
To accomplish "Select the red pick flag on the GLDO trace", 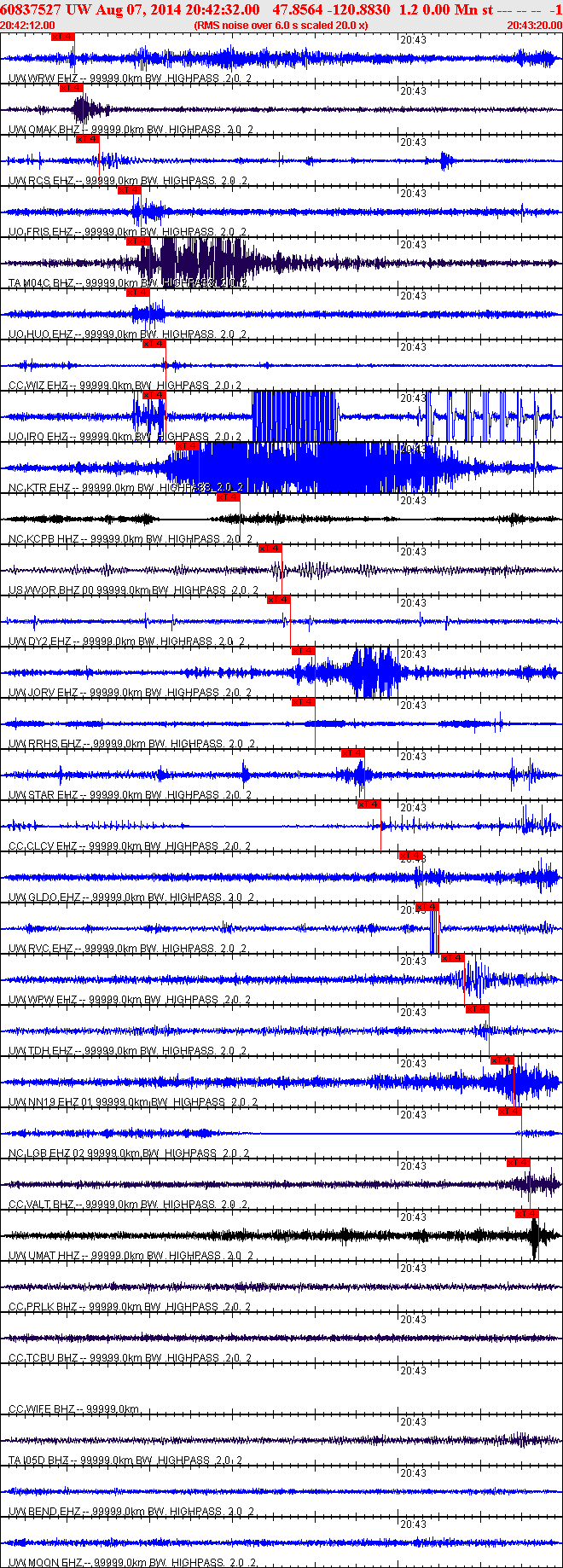I will (411, 856).
